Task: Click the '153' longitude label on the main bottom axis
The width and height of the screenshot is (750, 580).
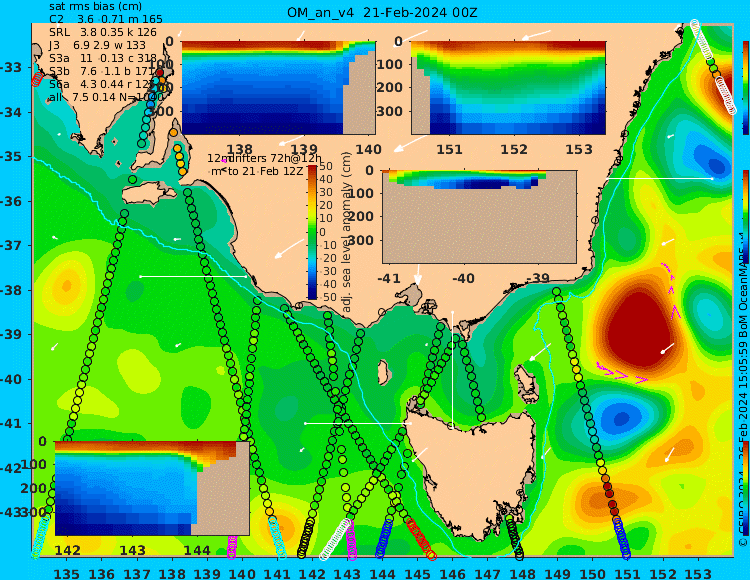Action: (x=698, y=573)
